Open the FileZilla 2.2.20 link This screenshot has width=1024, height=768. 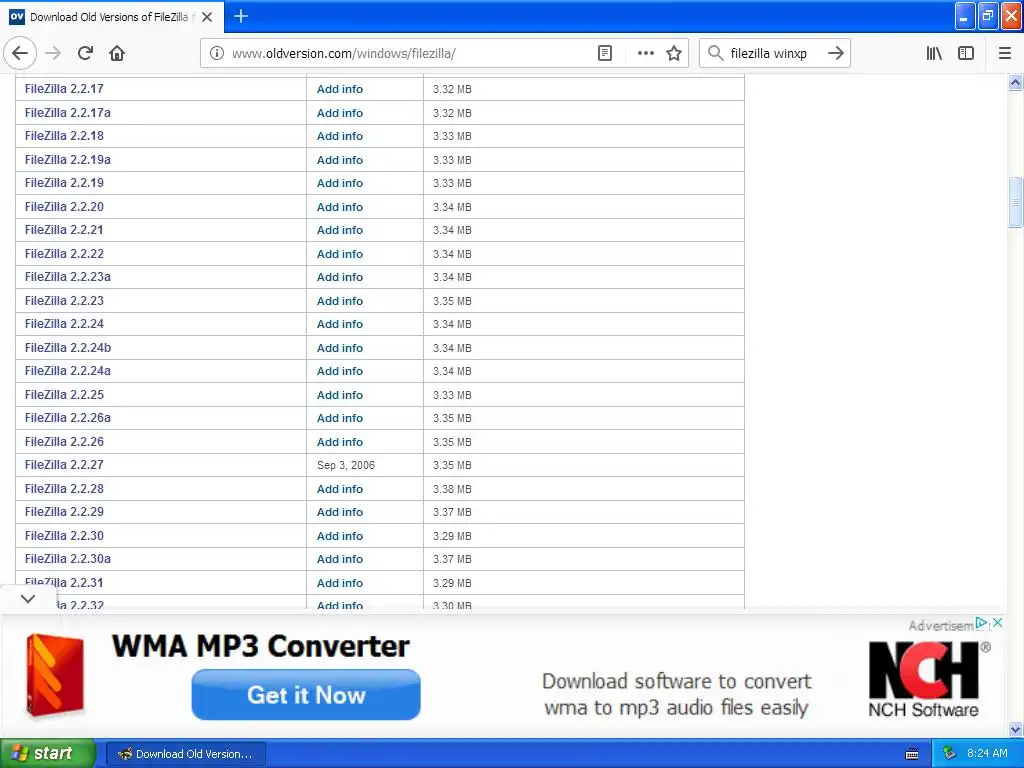(64, 206)
